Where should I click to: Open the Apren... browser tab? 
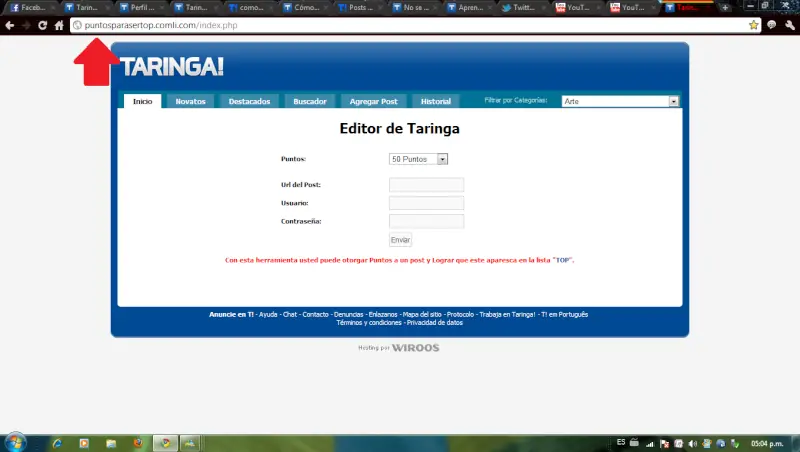coord(468,8)
